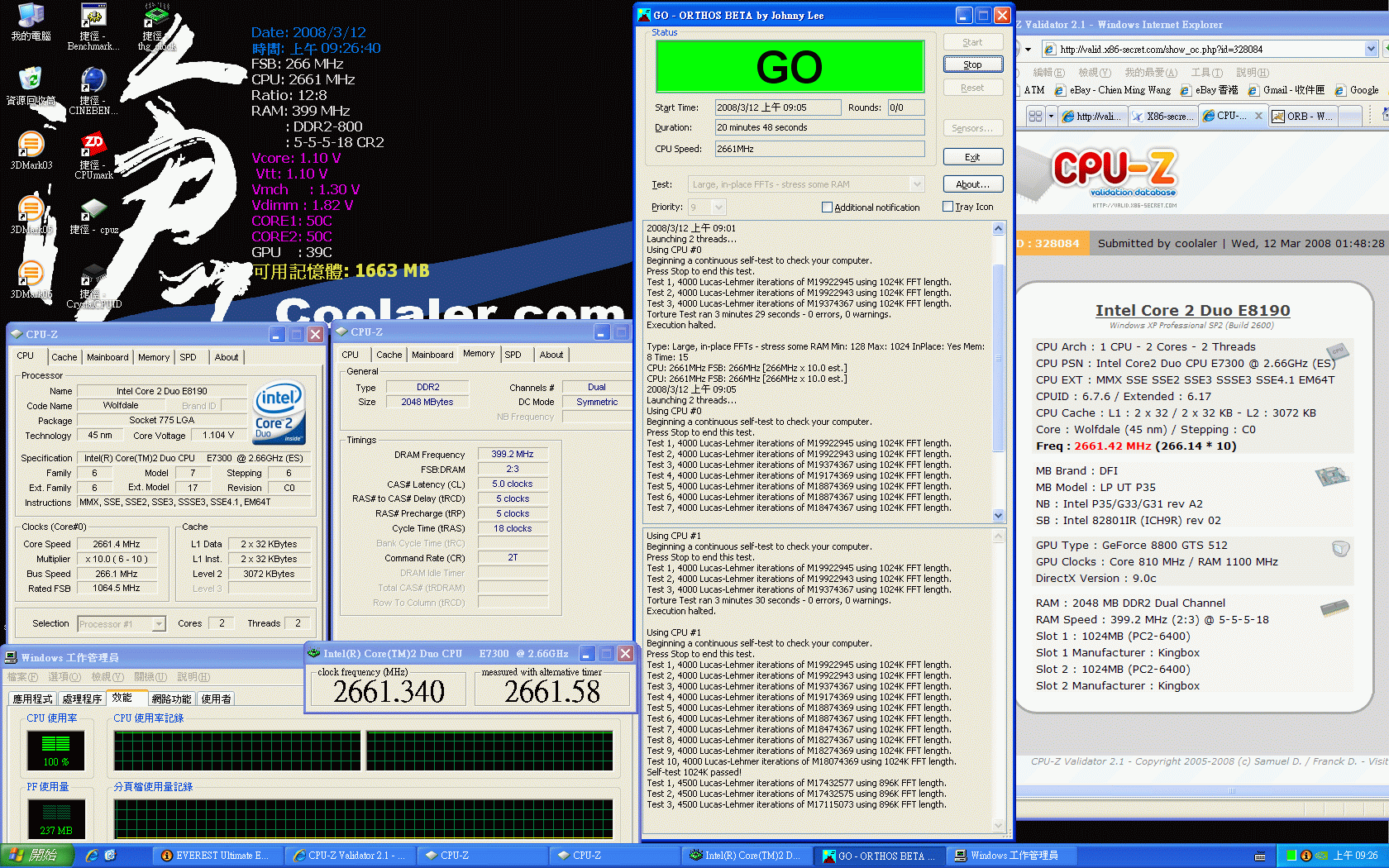This screenshot has width=1389, height=868.
Task: Open the Google favorites link in IE
Action: [1357, 90]
